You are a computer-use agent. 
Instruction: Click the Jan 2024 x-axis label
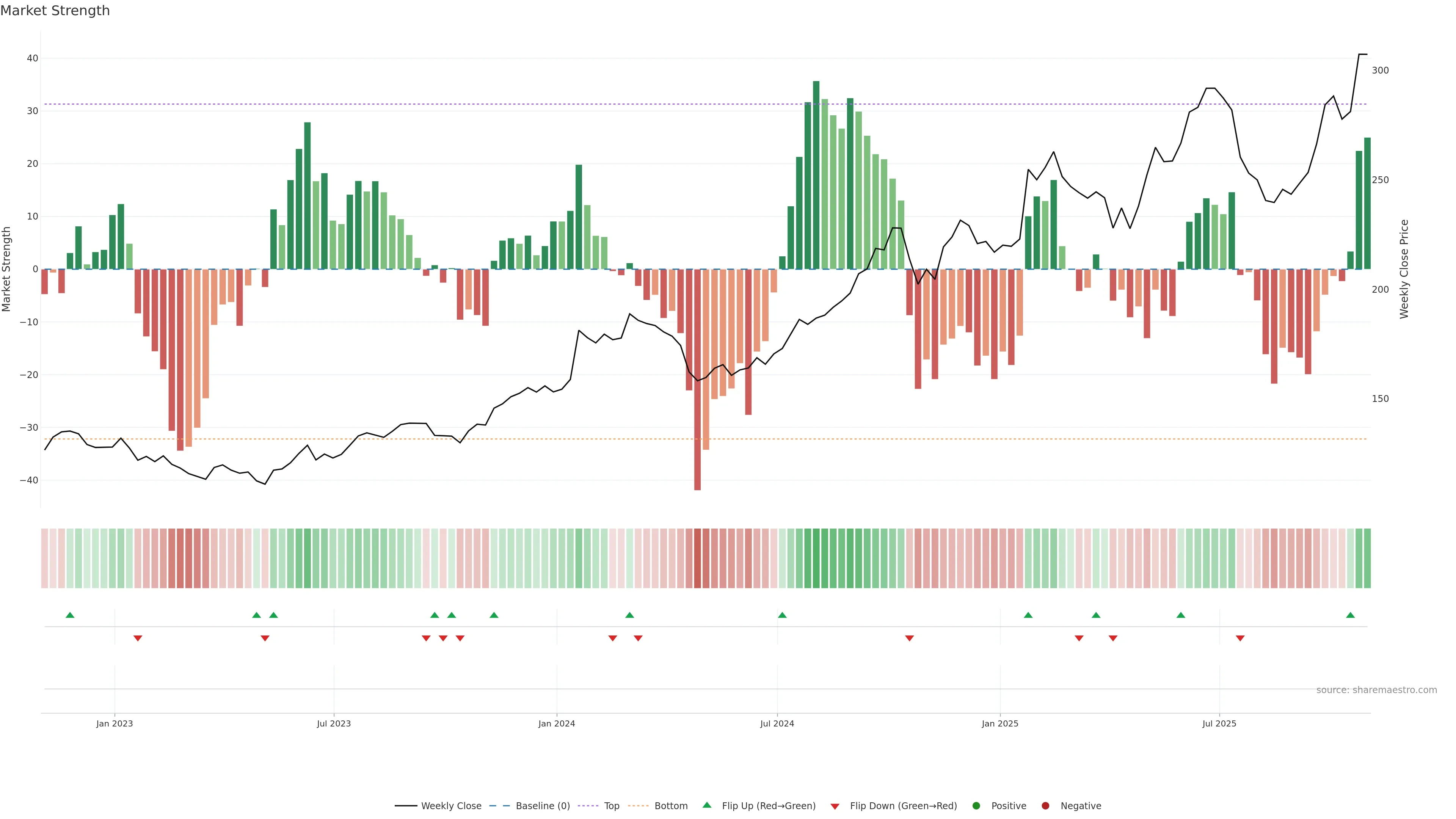click(x=556, y=723)
